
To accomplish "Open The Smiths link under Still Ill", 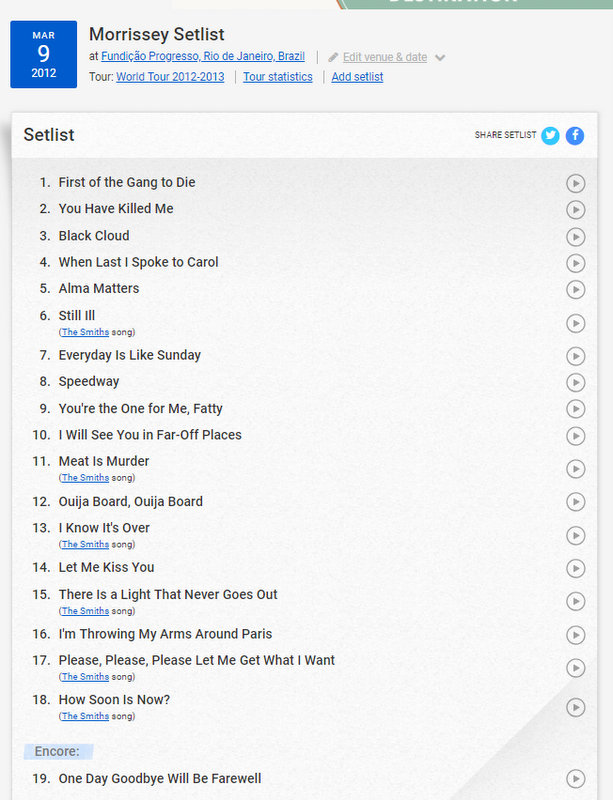I will (85, 332).
